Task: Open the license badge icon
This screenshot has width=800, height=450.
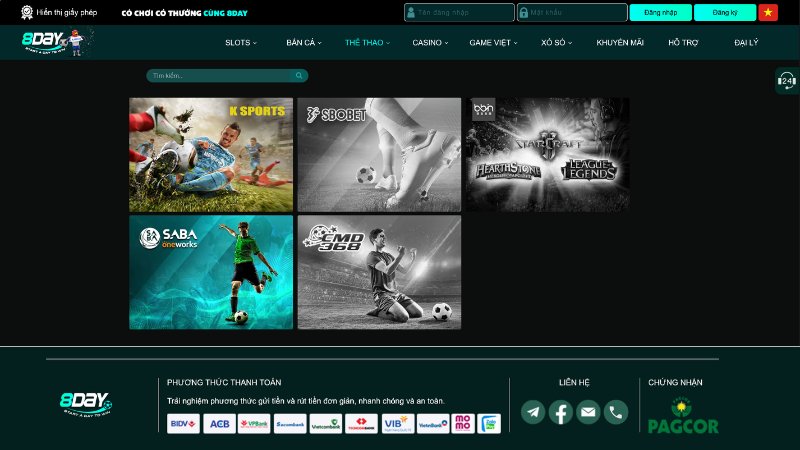Action: [27, 12]
